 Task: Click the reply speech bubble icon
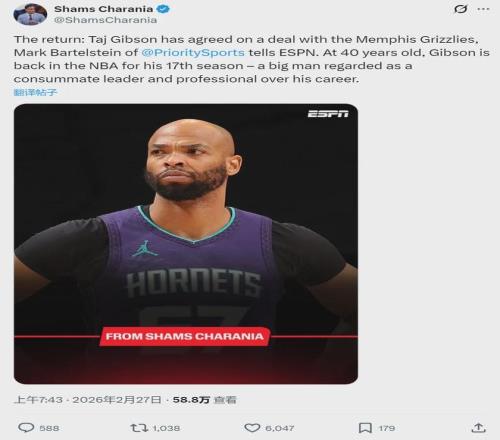click(26, 428)
